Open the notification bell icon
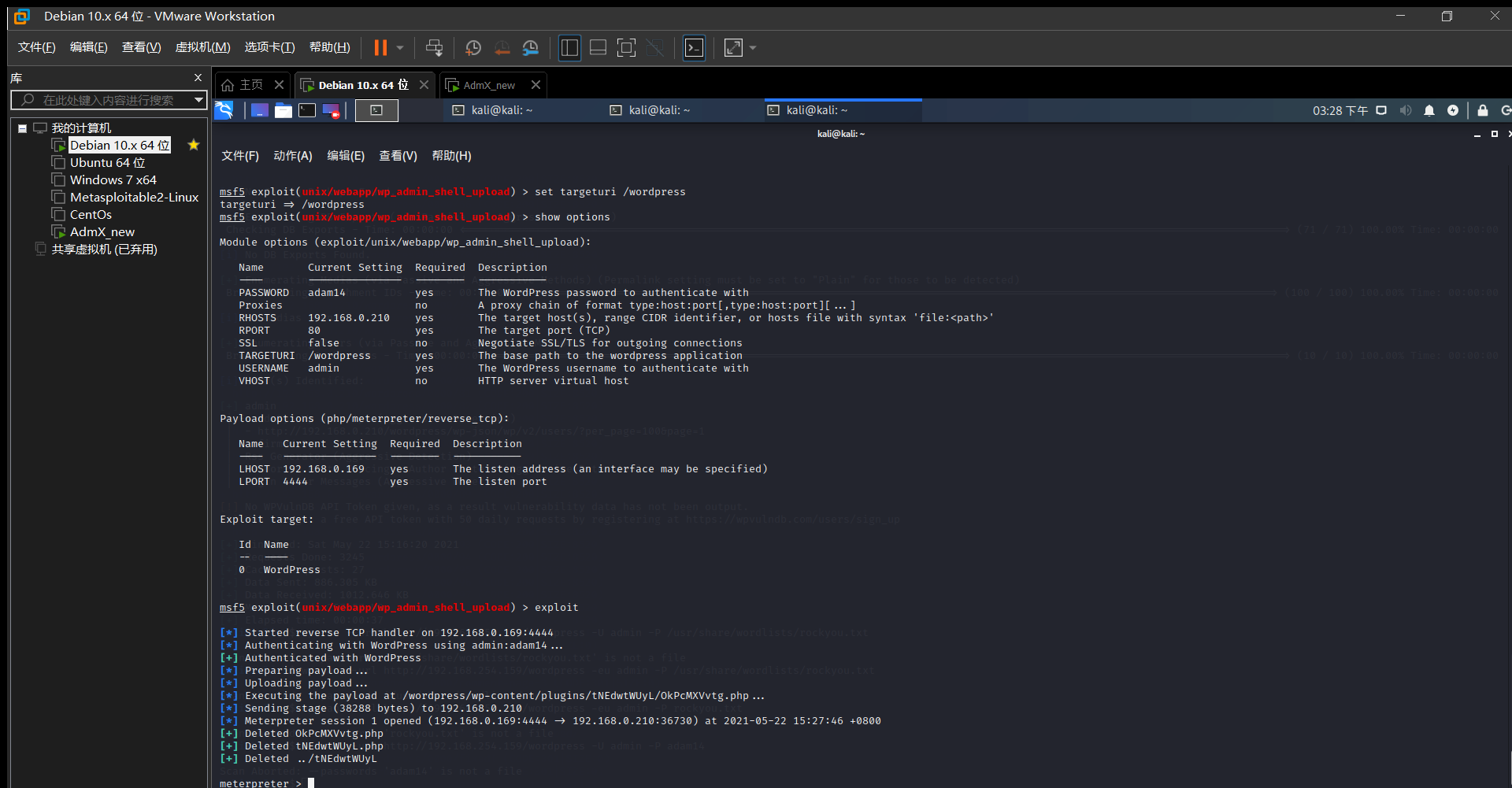 pyautogui.click(x=1429, y=110)
